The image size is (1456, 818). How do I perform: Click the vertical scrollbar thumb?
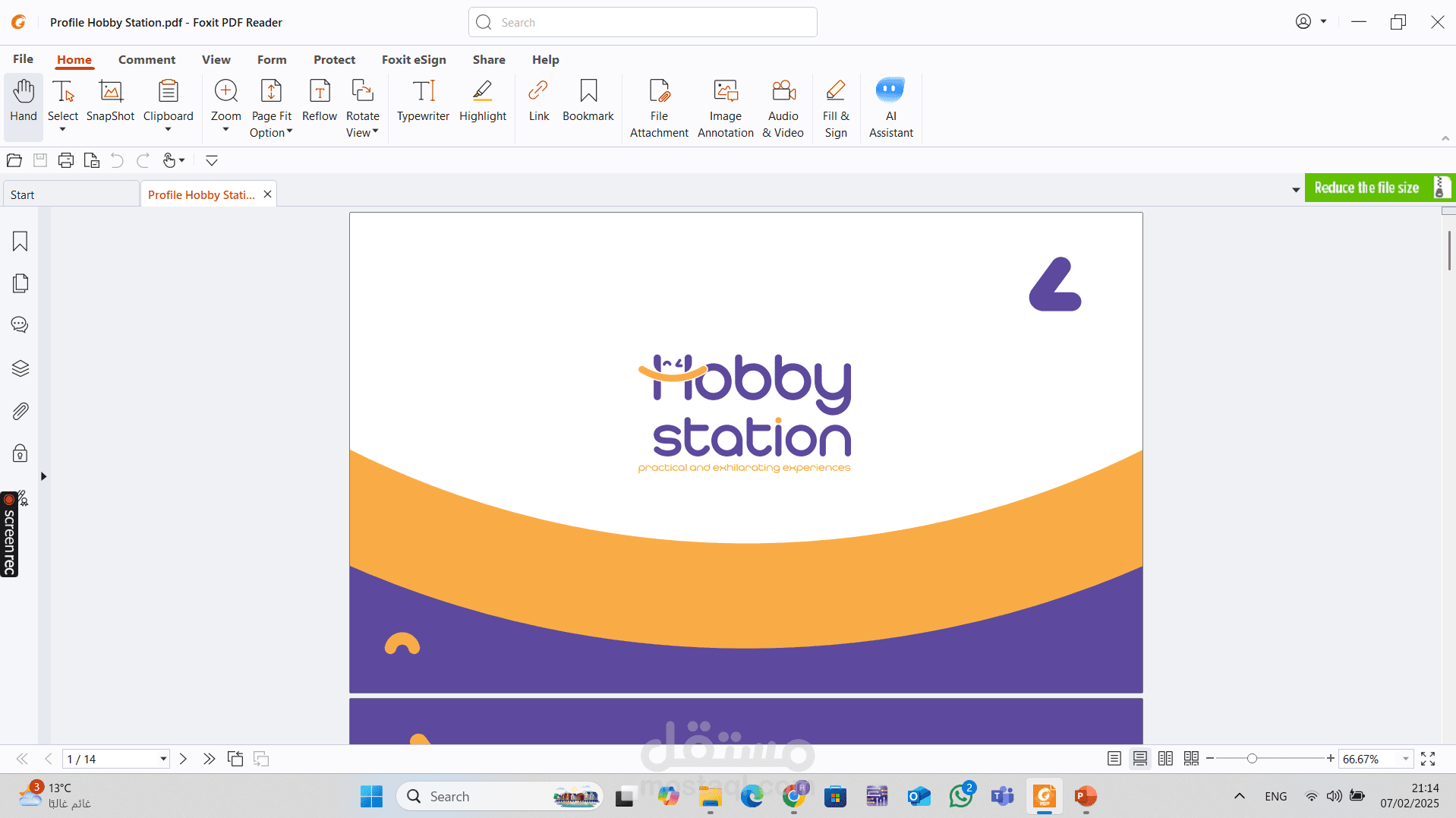1448,251
